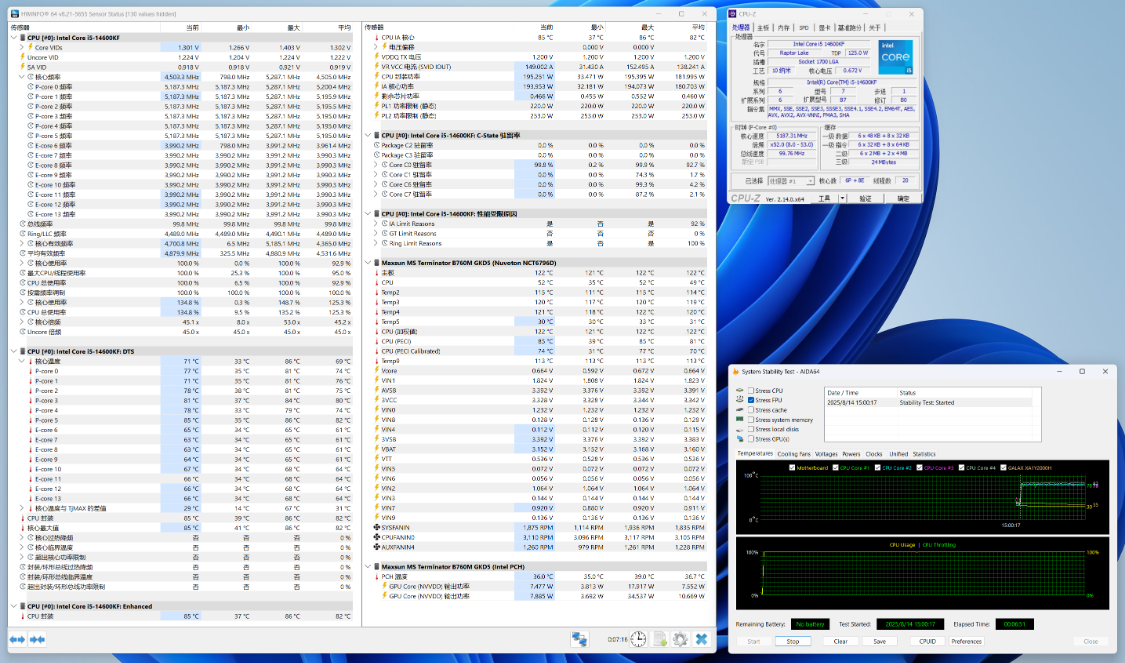Reset the HWiNFO elapsed-time clock icon
This screenshot has width=1125, height=663.
[638, 639]
